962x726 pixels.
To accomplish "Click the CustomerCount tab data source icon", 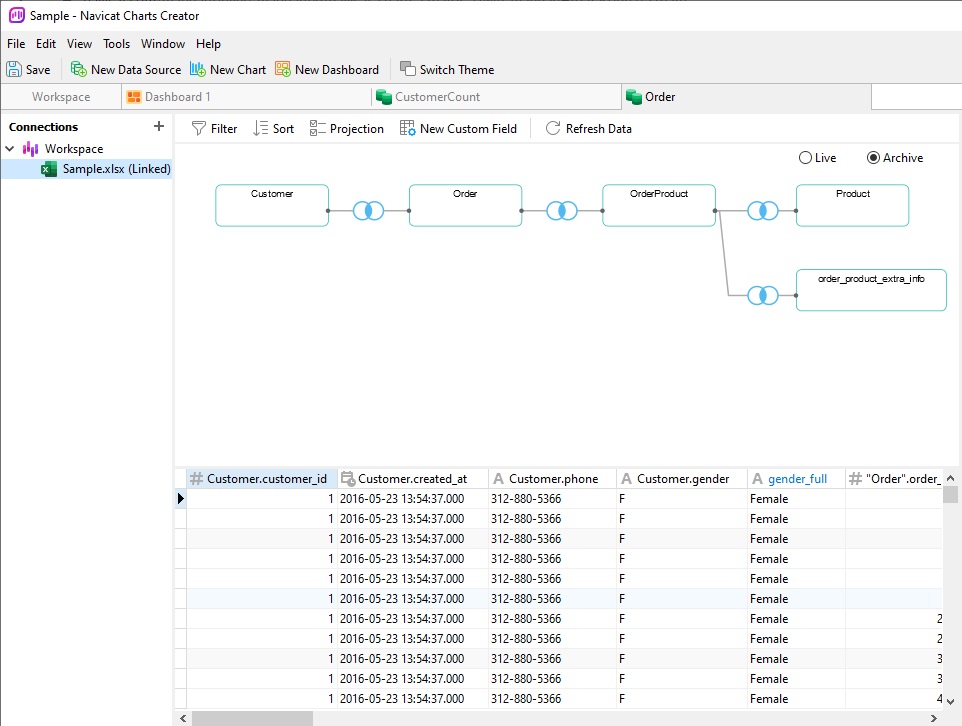I will 384,96.
